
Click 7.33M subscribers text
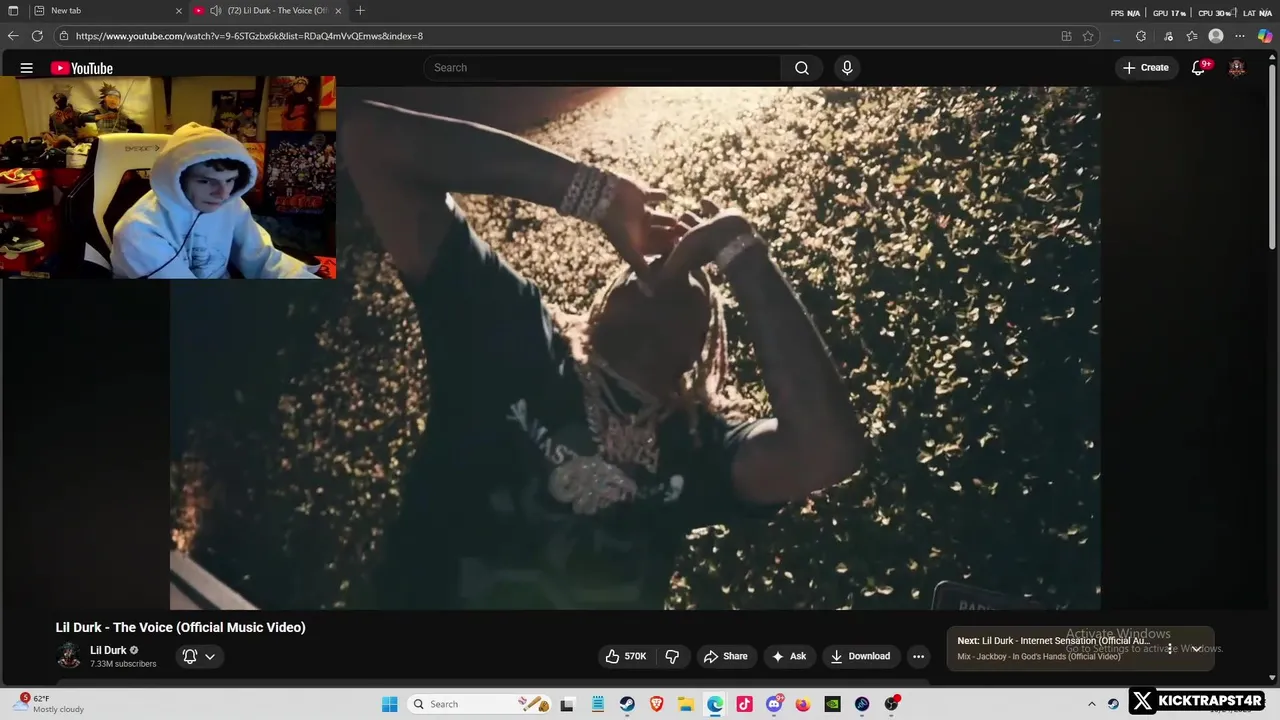pos(123,664)
